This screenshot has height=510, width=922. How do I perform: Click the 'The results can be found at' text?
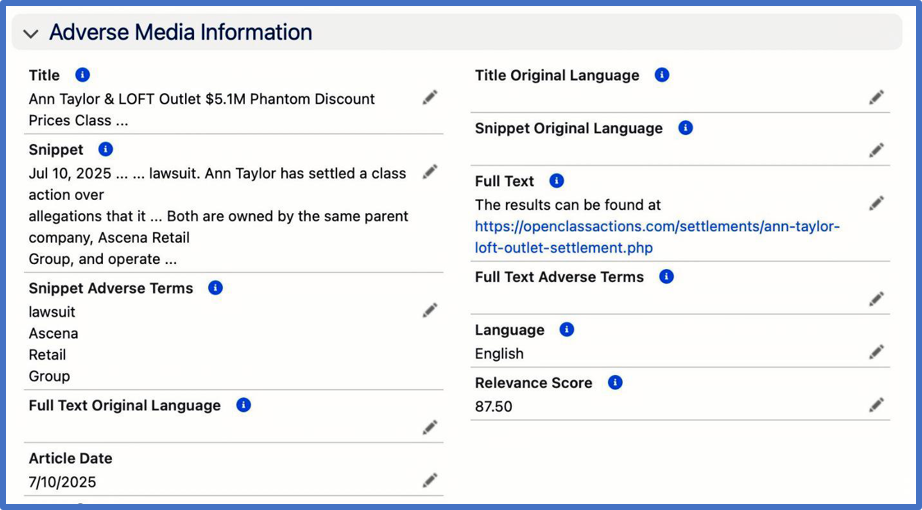click(x=568, y=205)
